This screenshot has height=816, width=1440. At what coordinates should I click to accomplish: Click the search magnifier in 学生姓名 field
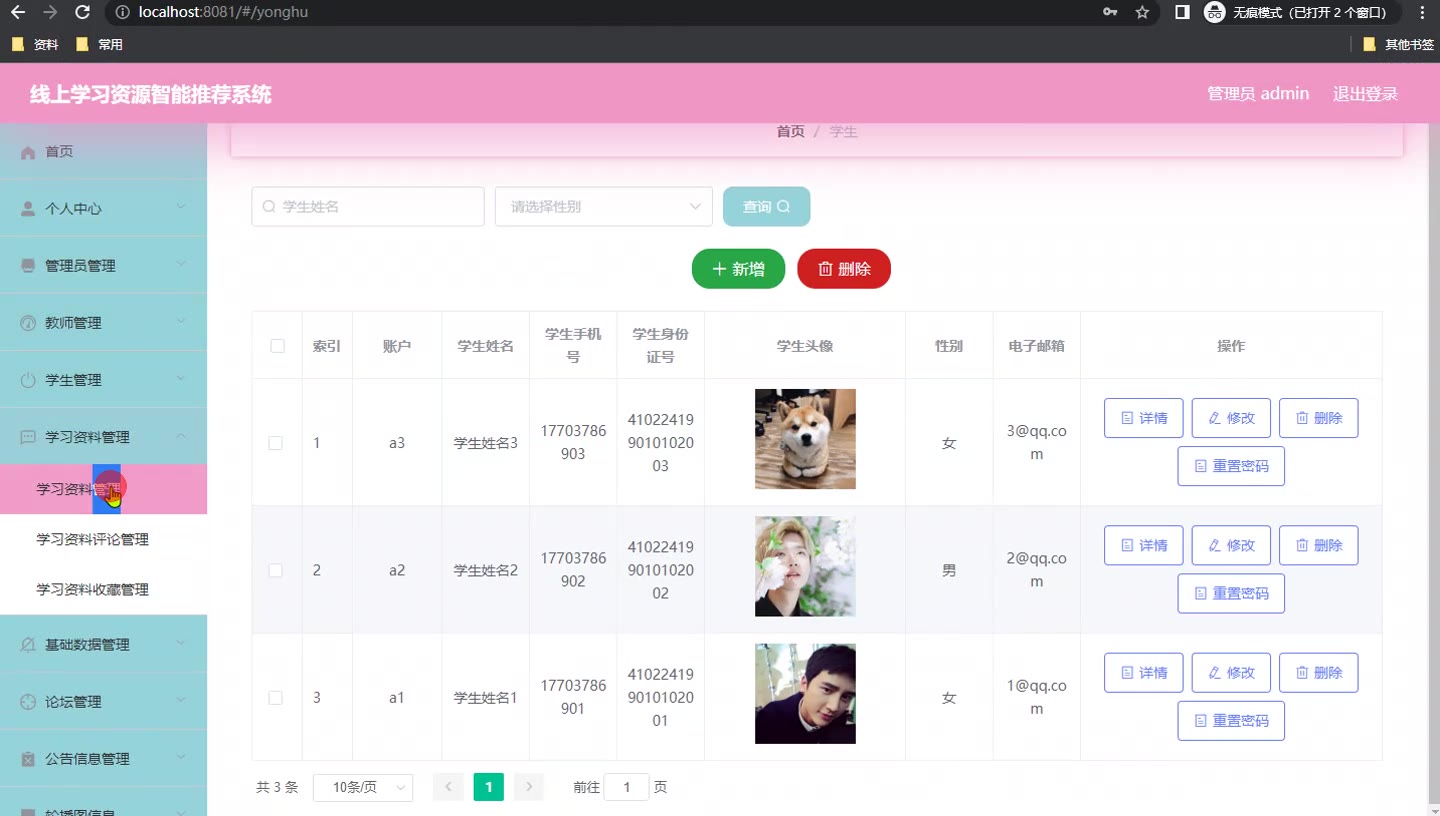point(269,207)
